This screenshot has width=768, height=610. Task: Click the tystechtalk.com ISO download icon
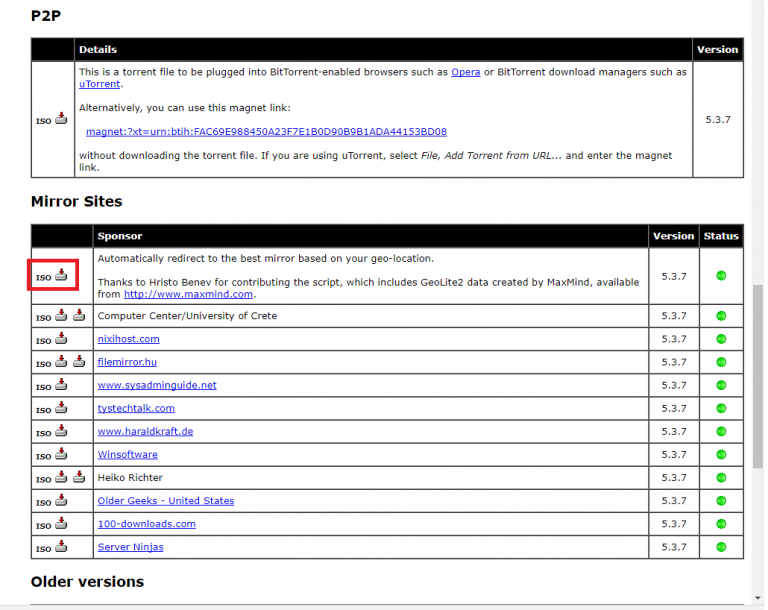tap(61, 408)
